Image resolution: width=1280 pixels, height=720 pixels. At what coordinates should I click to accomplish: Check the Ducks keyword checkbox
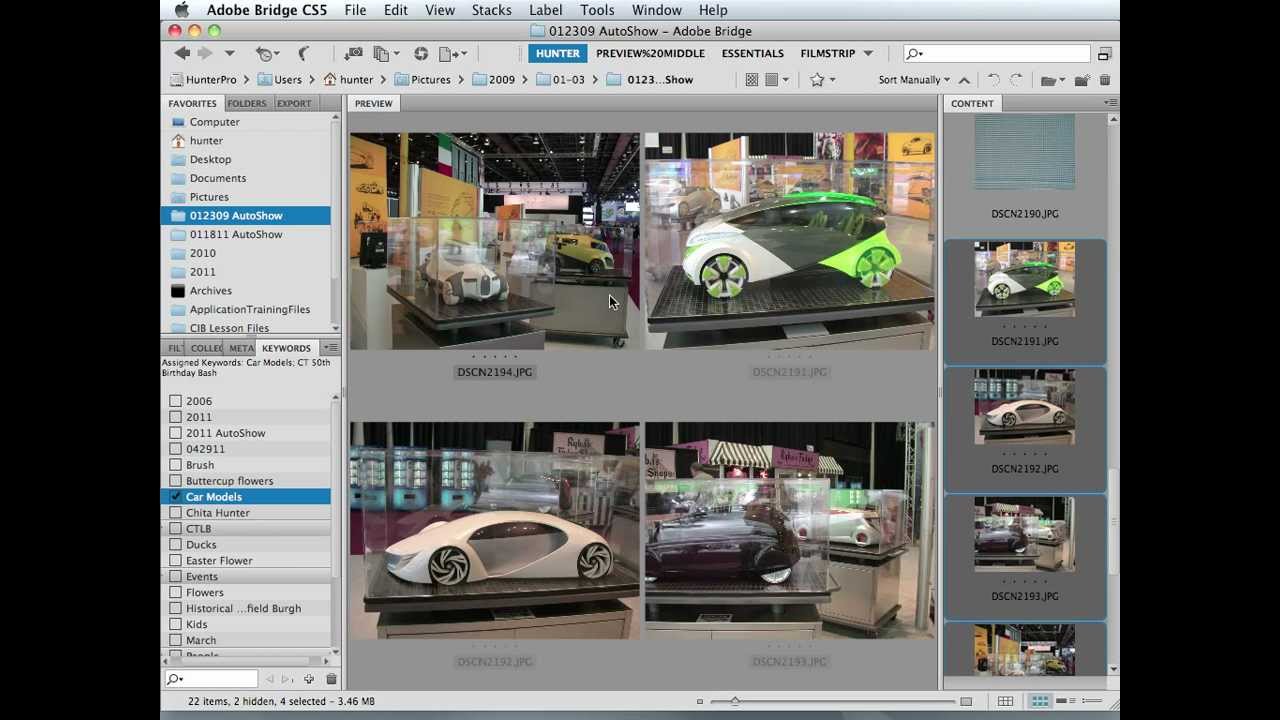[176, 545]
